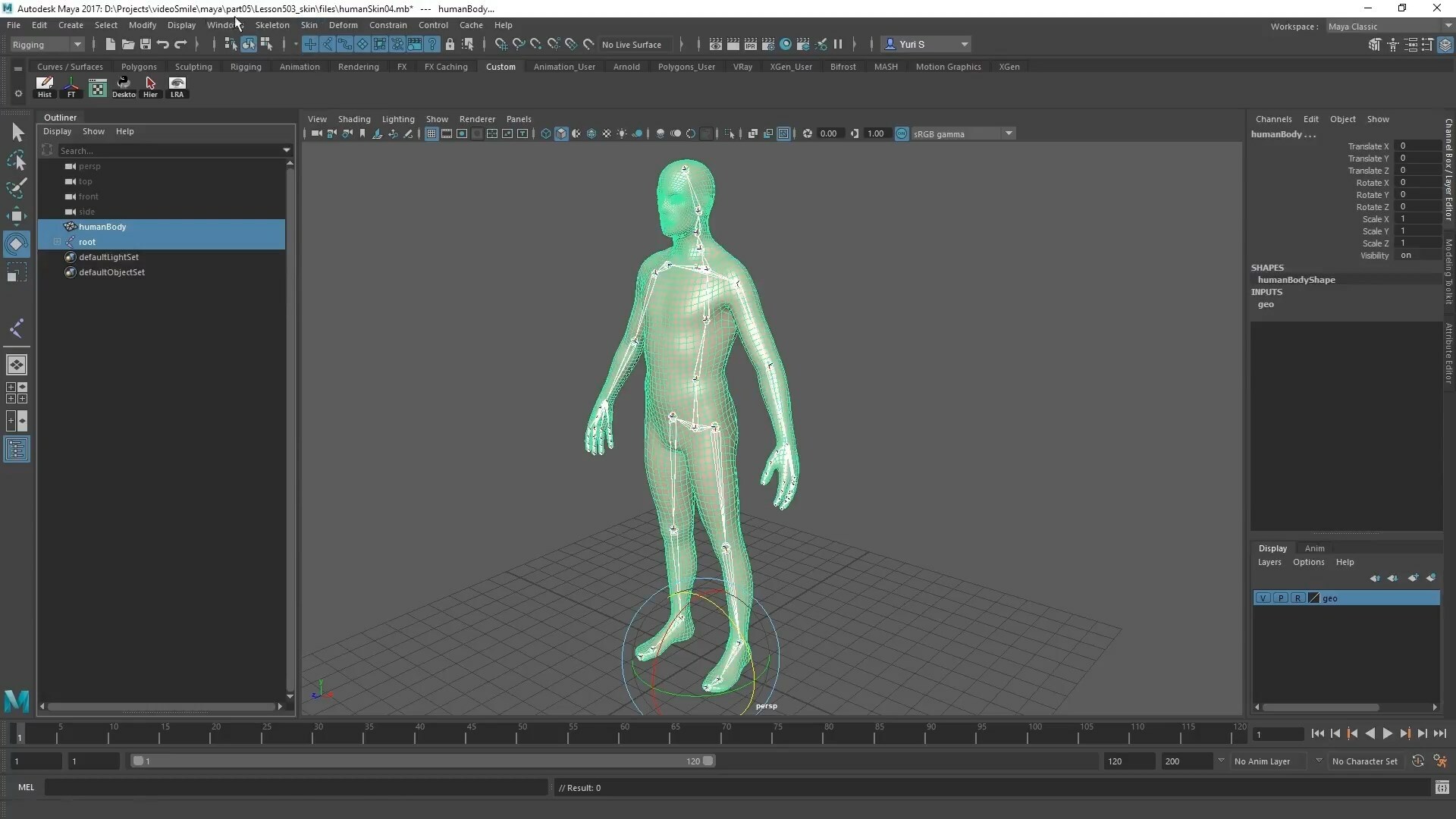Open a scene file icon
This screenshot has height=819, width=1456.
[x=128, y=44]
